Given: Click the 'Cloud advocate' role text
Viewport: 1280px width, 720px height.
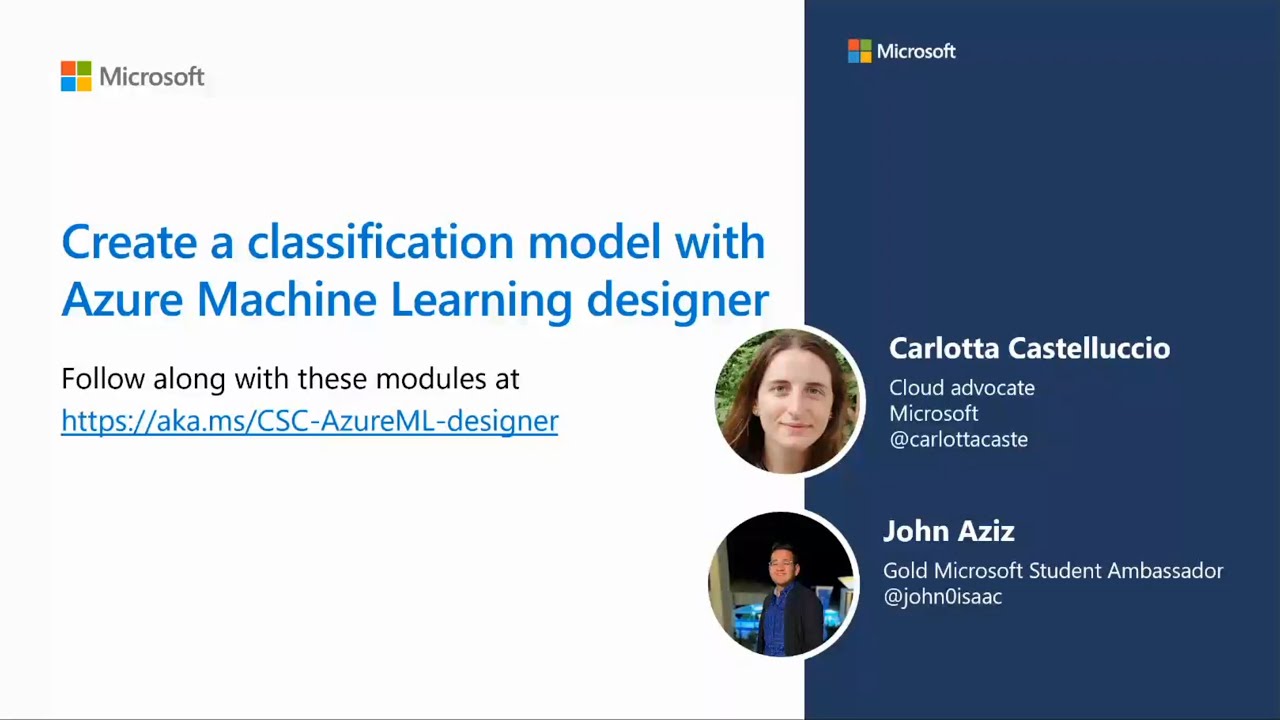Looking at the screenshot, I should (962, 388).
